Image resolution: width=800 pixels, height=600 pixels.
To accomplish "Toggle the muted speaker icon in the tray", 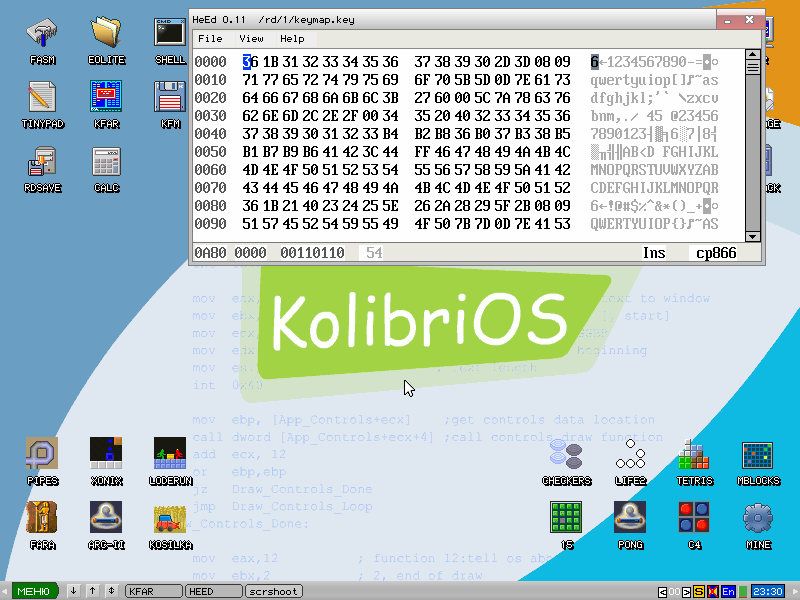I will click(x=712, y=591).
